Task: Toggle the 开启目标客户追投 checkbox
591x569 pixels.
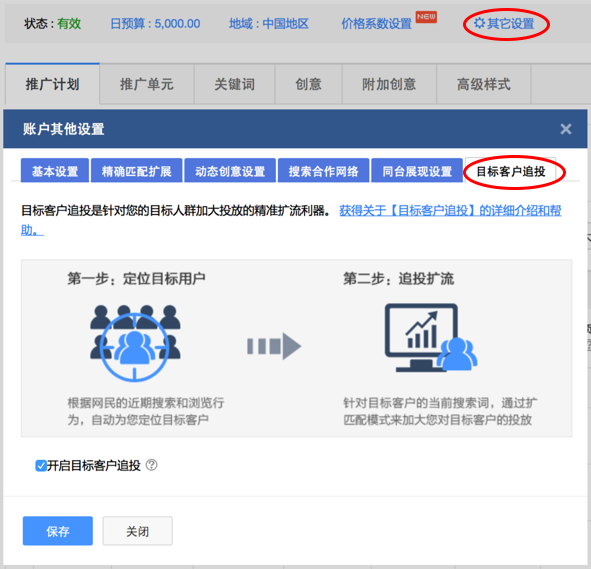Action: click(x=41, y=466)
